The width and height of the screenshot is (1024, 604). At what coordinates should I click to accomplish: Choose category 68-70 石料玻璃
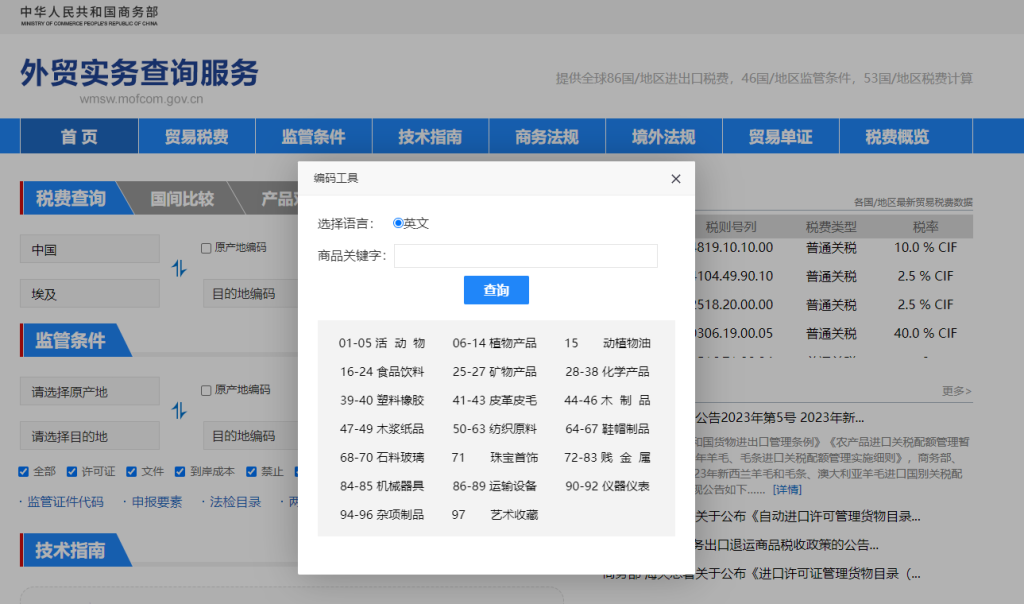coord(382,458)
